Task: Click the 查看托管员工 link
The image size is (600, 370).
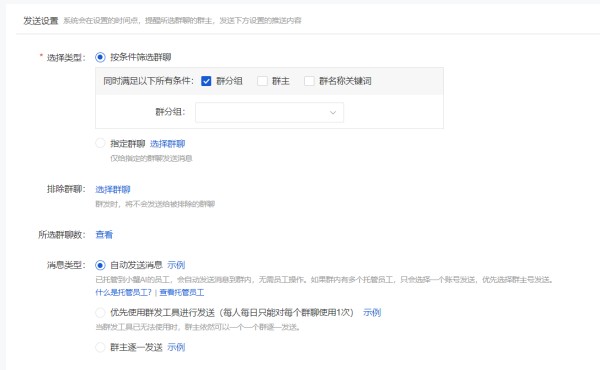Action: click(182, 293)
